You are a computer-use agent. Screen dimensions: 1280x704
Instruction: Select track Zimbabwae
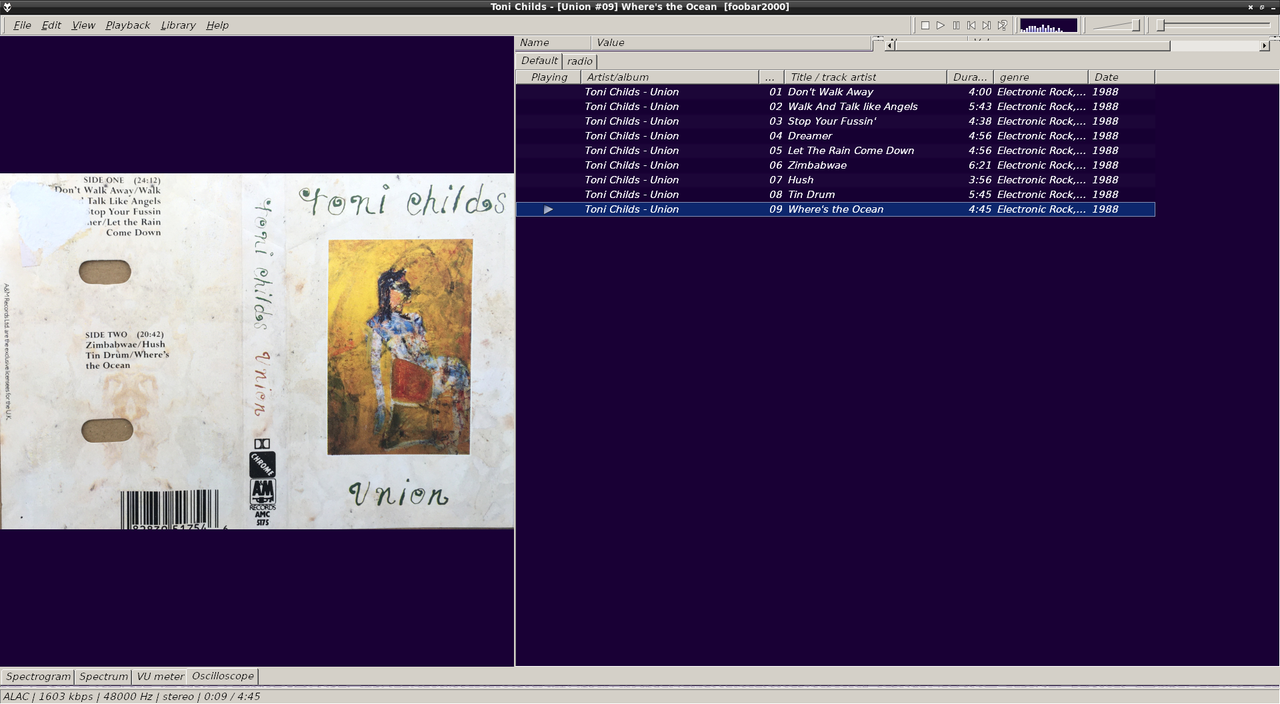pyautogui.click(x=835, y=165)
